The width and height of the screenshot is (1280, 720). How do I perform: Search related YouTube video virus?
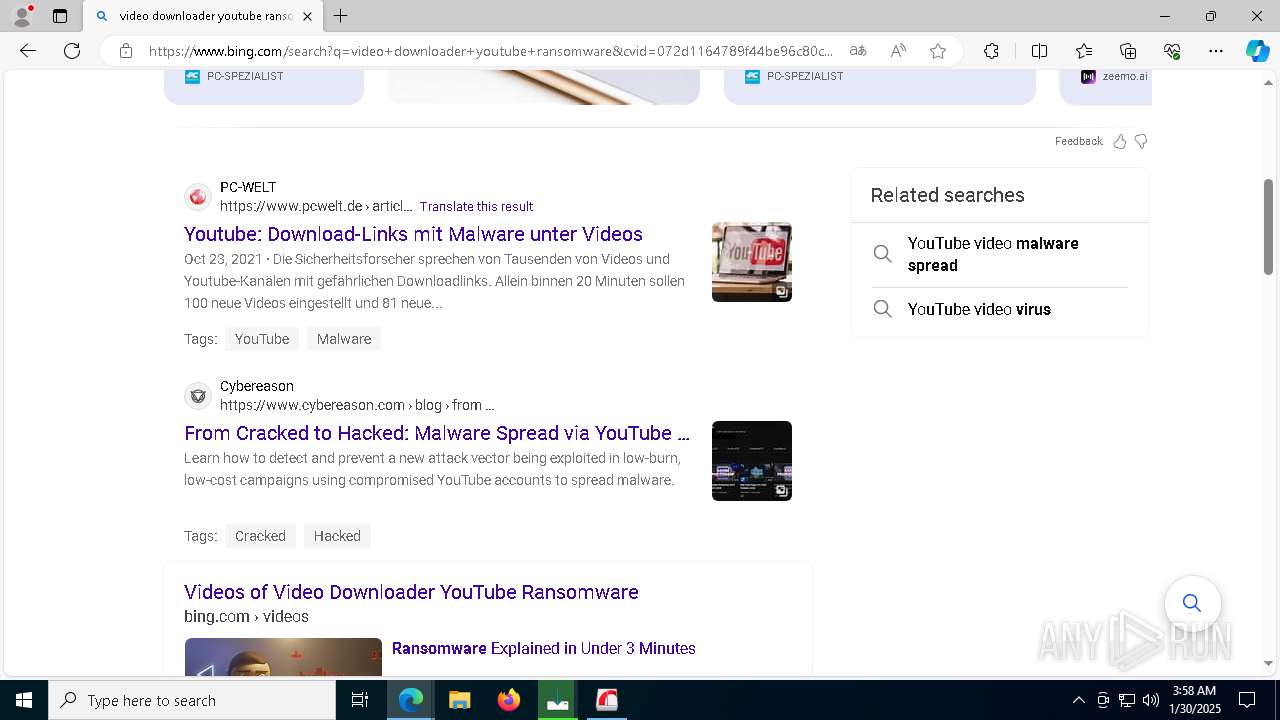1000,309
